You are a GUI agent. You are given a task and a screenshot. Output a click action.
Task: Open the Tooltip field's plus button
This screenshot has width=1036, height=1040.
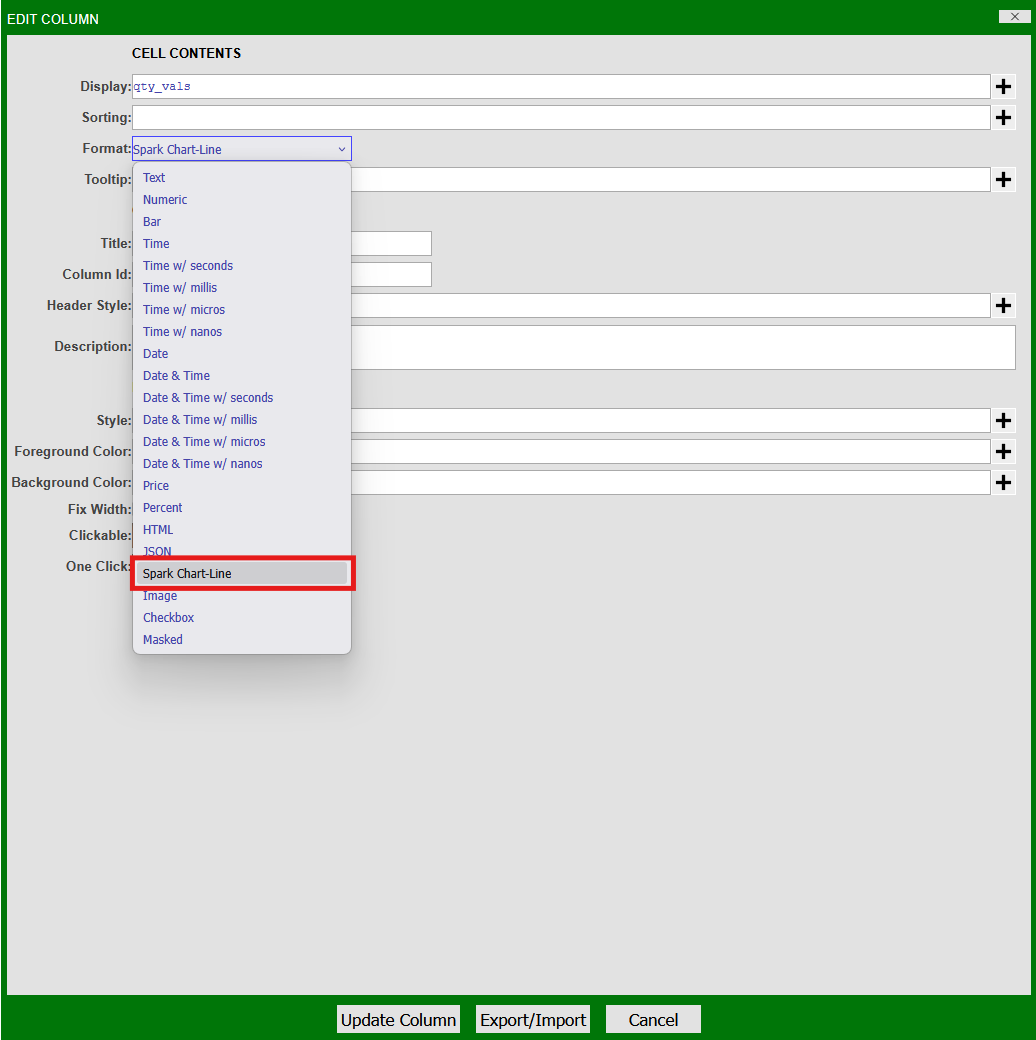pos(1004,180)
